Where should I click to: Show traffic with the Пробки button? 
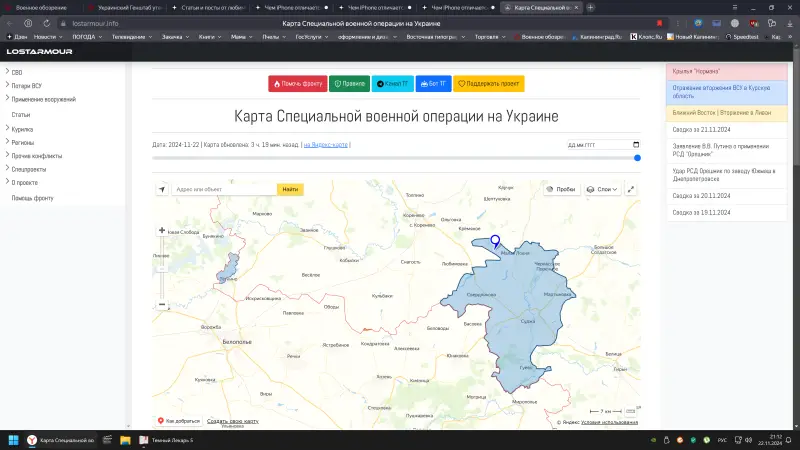[561, 189]
